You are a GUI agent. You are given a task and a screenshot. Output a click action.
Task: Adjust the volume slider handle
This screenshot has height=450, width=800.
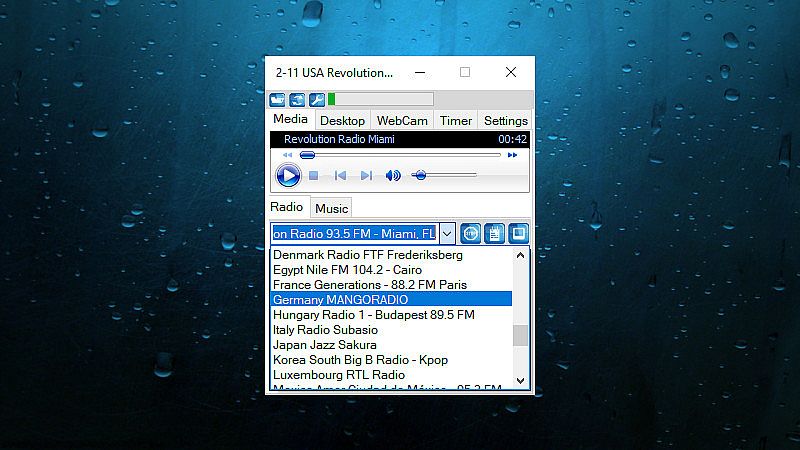(x=419, y=176)
